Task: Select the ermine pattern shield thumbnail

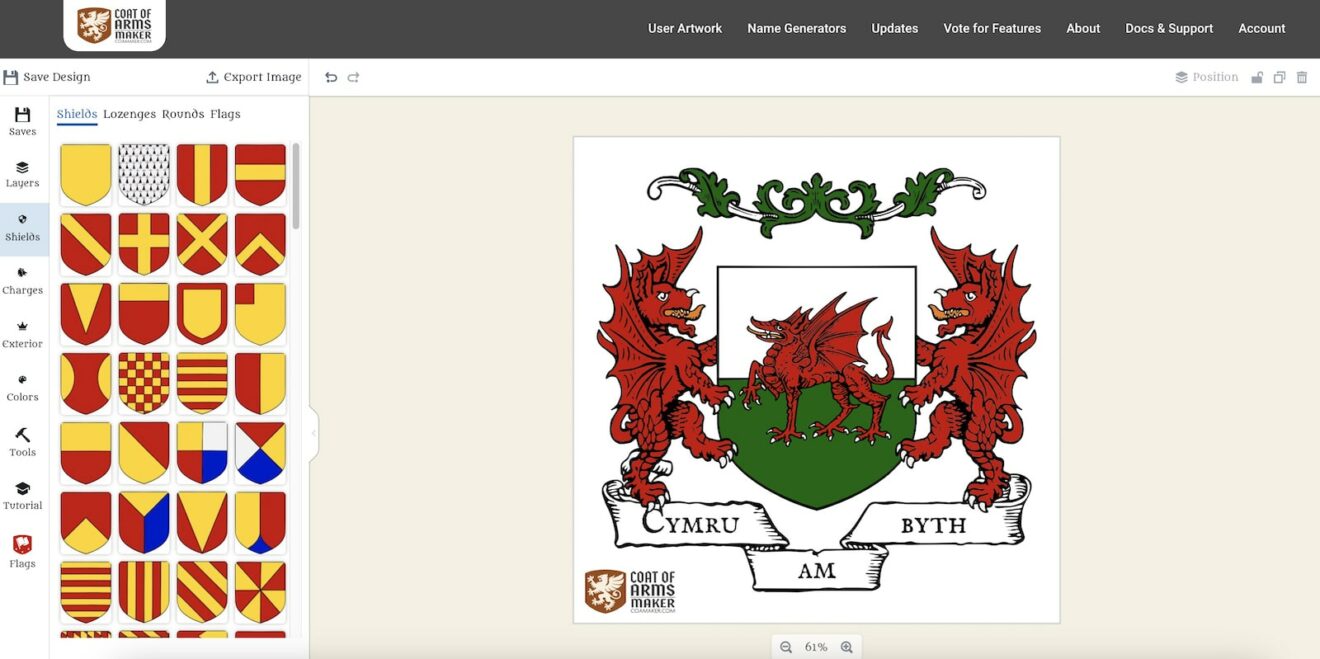Action: point(143,176)
